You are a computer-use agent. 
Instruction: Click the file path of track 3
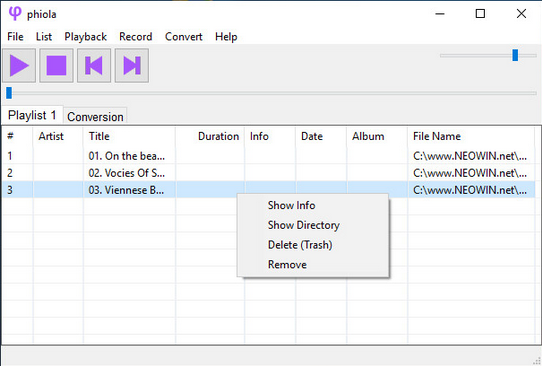[470, 190]
